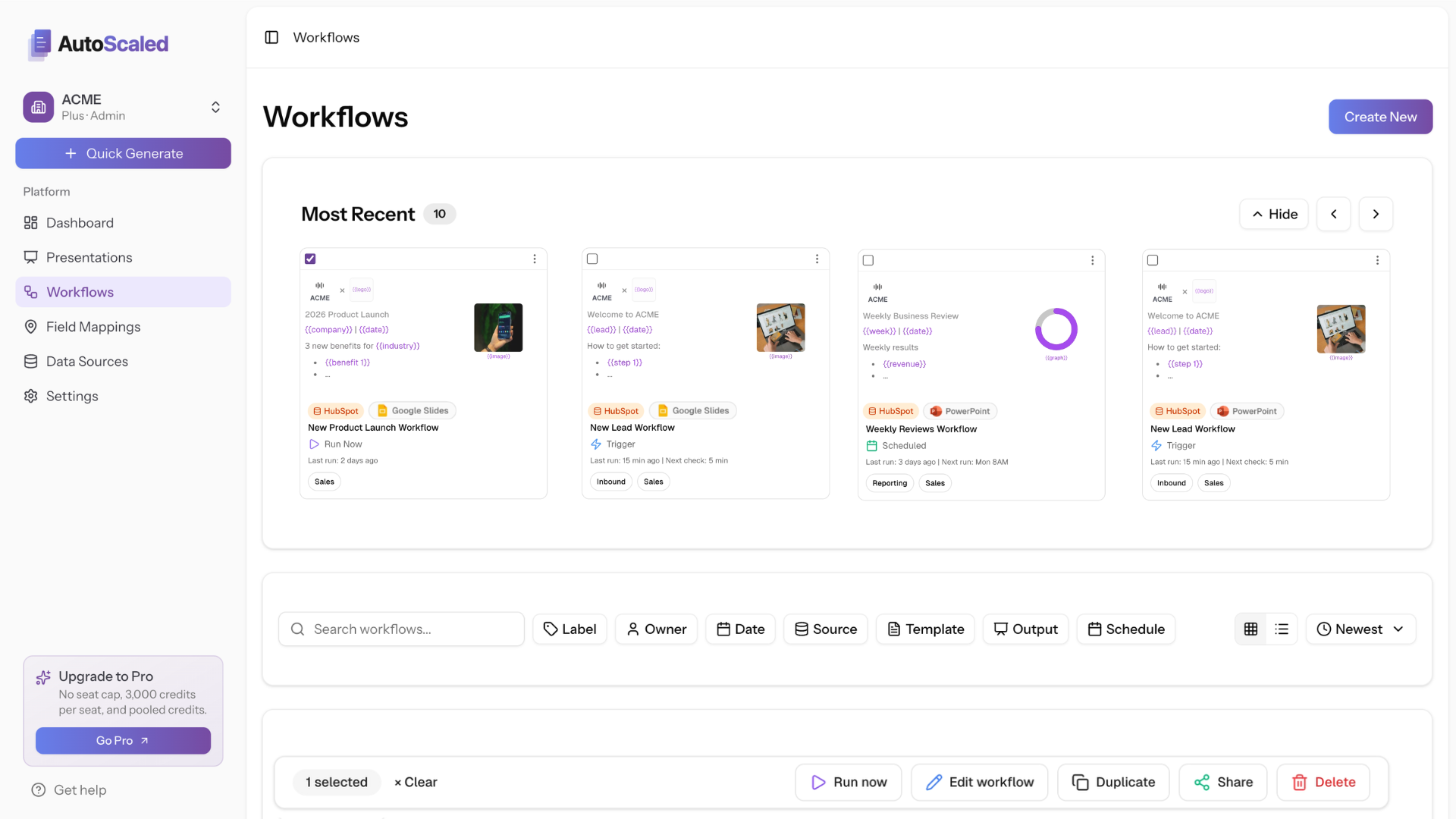This screenshot has width=1456, height=819.
Task: Duplicate the selected workflow
Action: 1113,783
